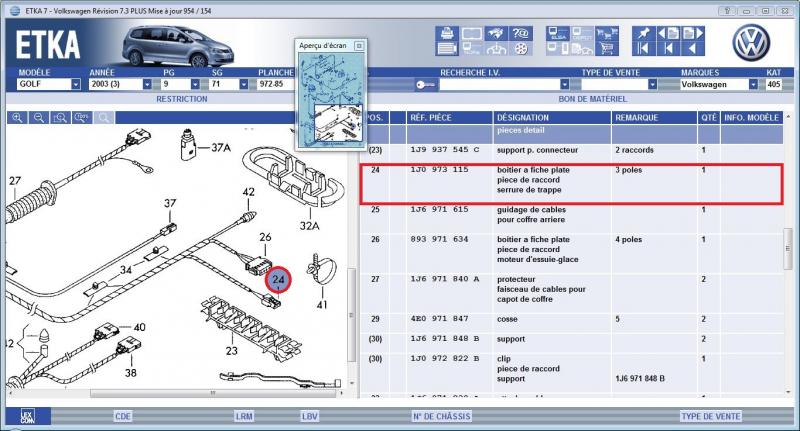The height and width of the screenshot is (431, 800).
Task: Open the MARQUES dropdown showing Volkswagen
Action: point(753,84)
